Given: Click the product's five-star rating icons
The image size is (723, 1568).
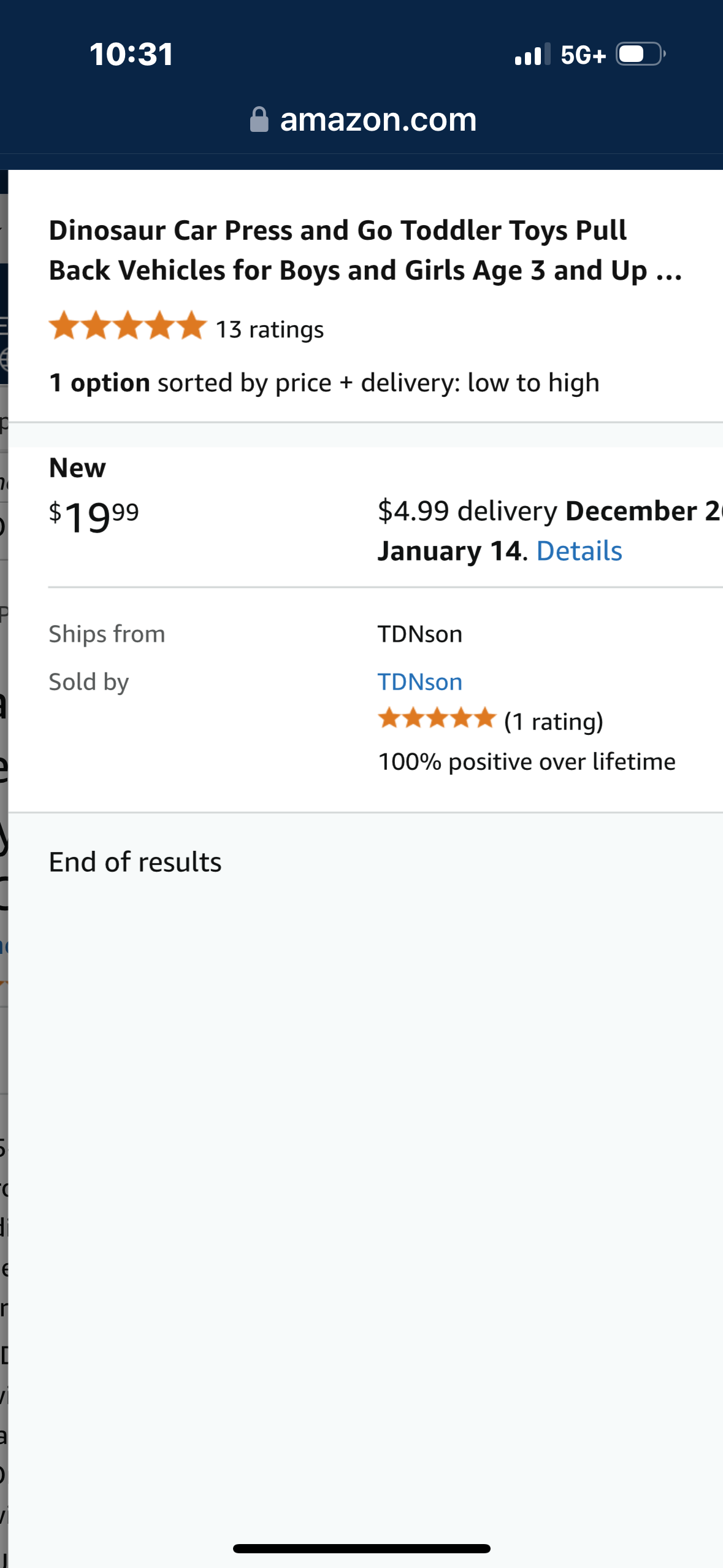Looking at the screenshot, I should 128,326.
